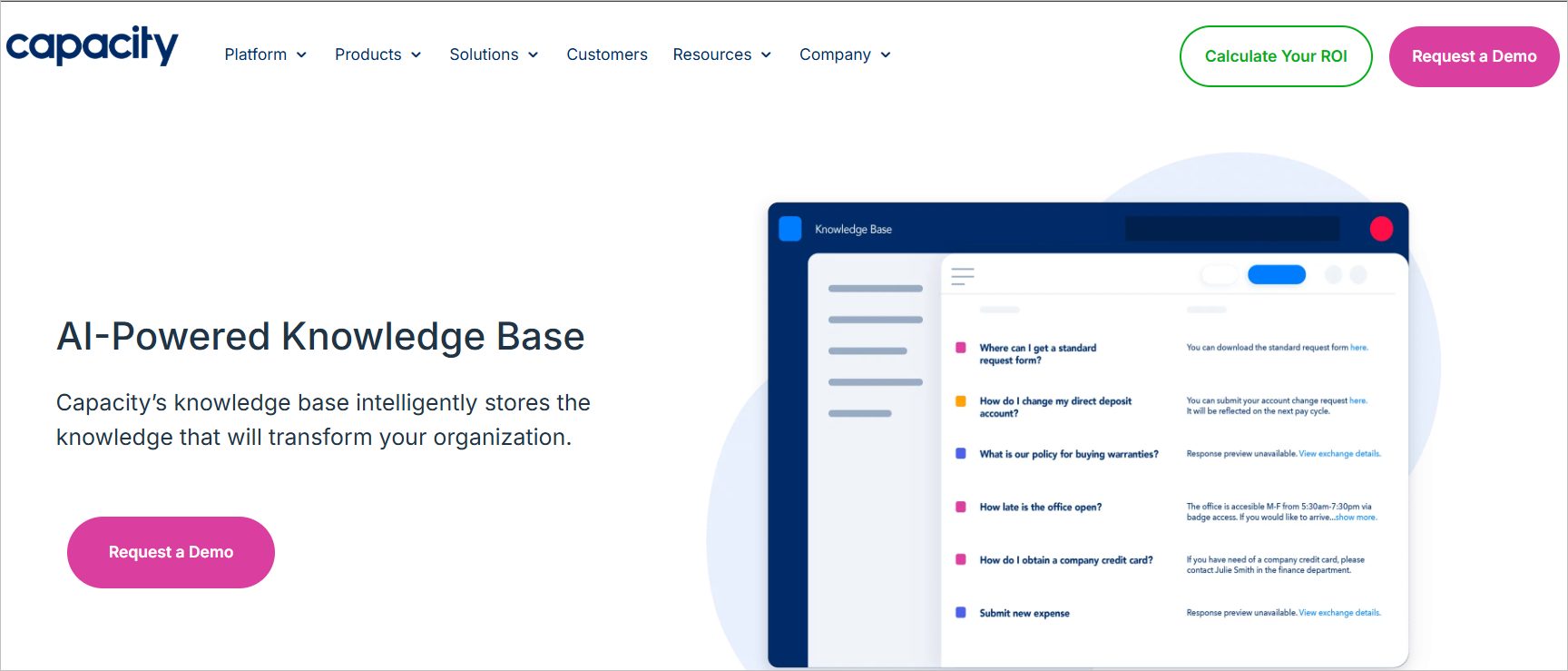Click the AI-Powered Knowledge Base headline
The image size is (1568, 671).
pos(320,337)
